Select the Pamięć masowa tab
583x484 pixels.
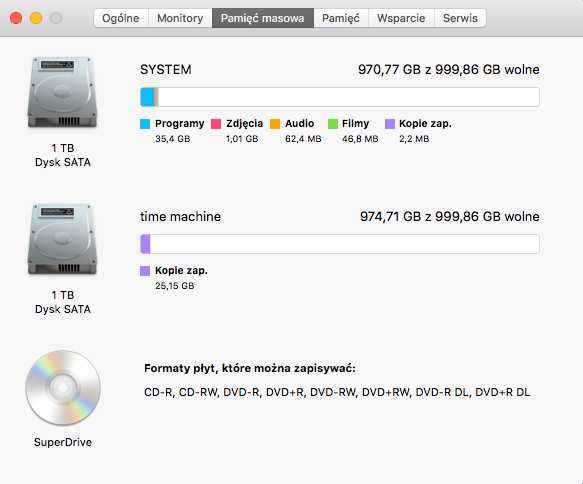click(x=262, y=18)
